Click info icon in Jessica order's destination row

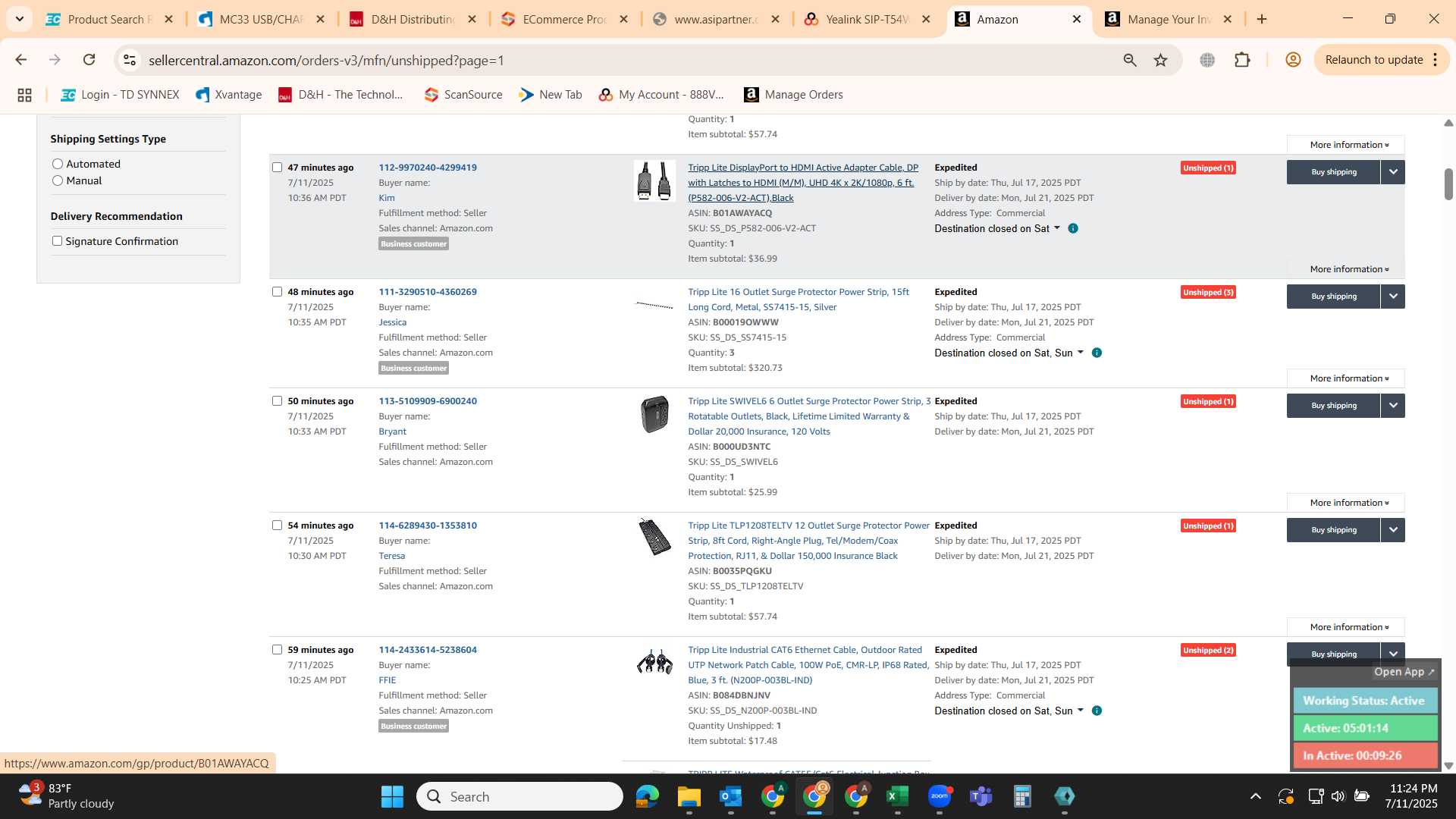click(1097, 353)
